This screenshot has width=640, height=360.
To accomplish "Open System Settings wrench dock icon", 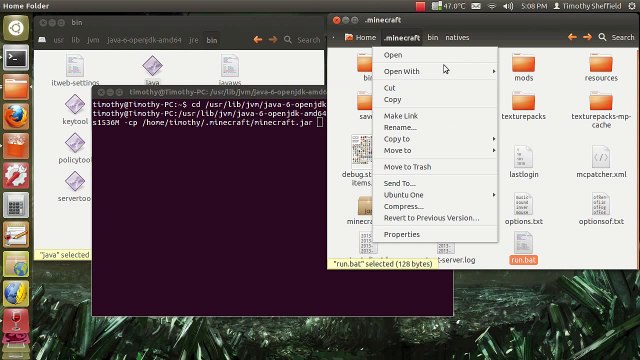I will click(16, 176).
